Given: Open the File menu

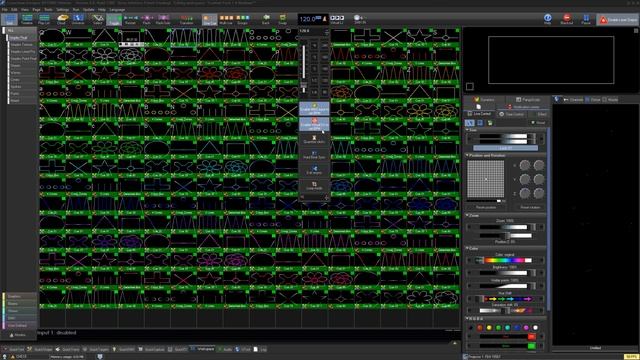Looking at the screenshot, I should (4, 9).
